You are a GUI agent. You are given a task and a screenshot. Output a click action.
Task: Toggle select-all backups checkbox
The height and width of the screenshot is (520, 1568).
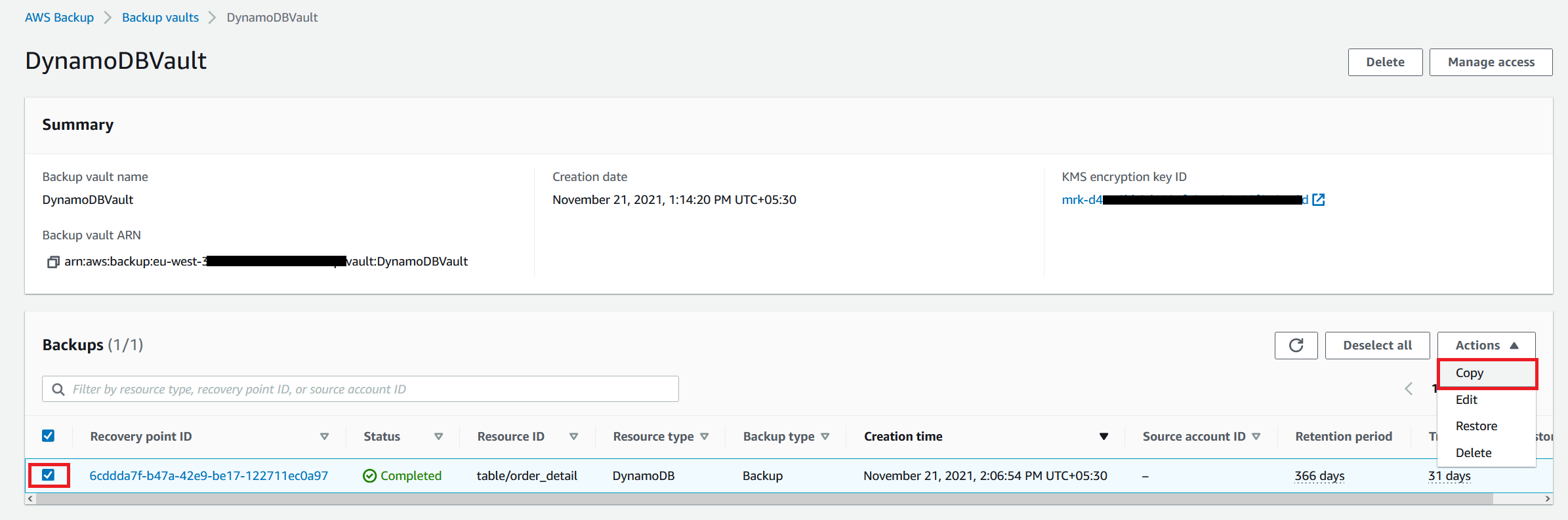tap(48, 436)
